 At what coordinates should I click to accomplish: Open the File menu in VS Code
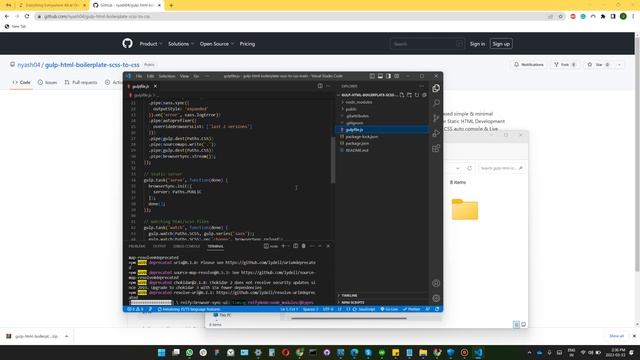coord(139,76)
